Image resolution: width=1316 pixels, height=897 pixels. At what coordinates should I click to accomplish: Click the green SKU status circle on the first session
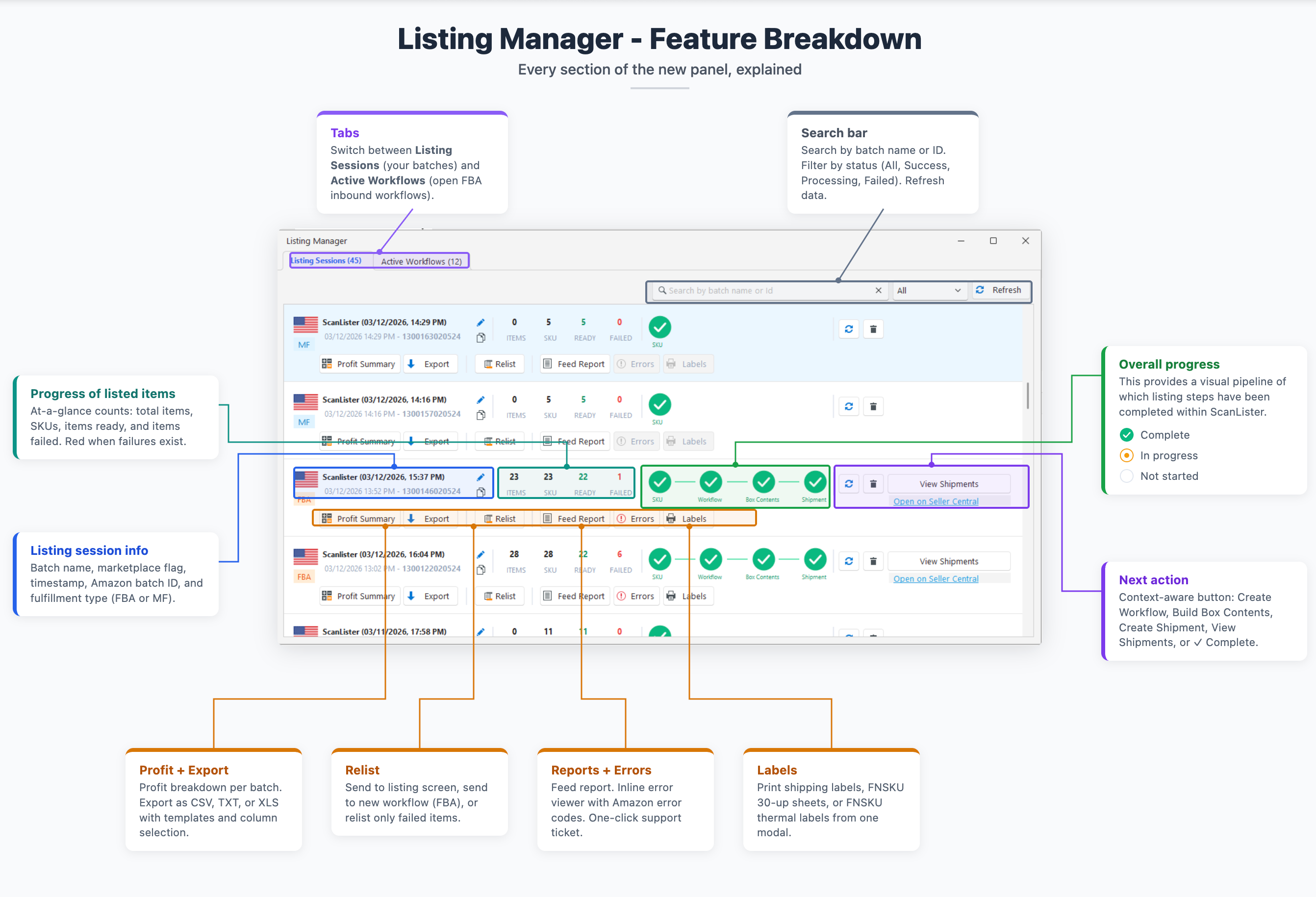pyautogui.click(x=659, y=327)
